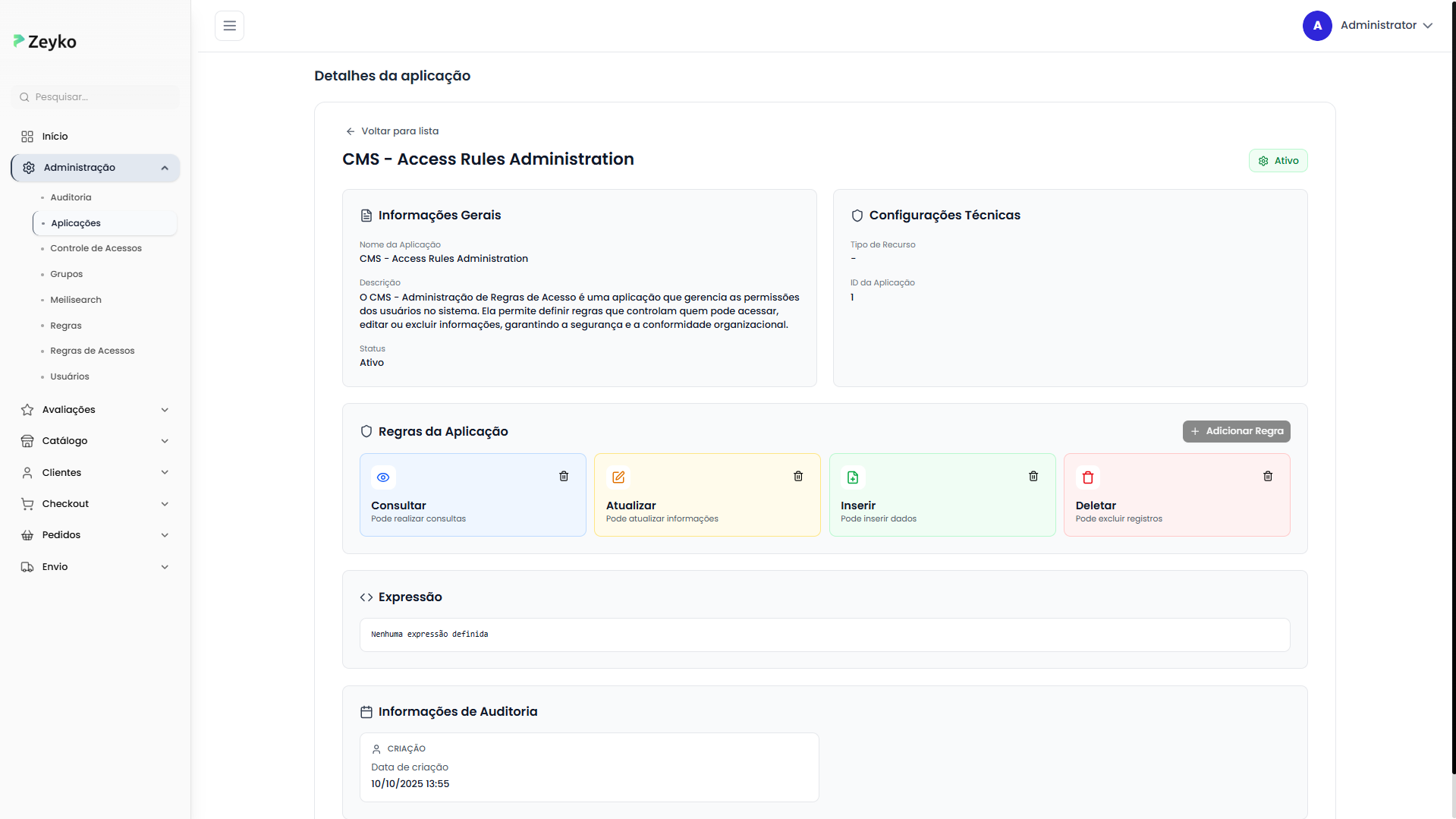Click the edit icon on Atualizar card
Image resolution: width=1456 pixels, height=819 pixels.
click(618, 477)
